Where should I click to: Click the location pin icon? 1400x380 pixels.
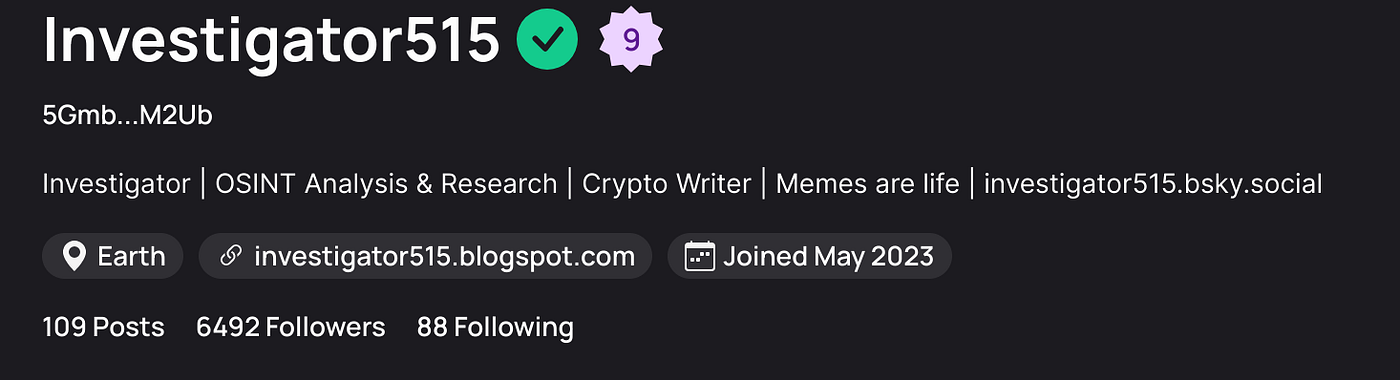pos(74,257)
